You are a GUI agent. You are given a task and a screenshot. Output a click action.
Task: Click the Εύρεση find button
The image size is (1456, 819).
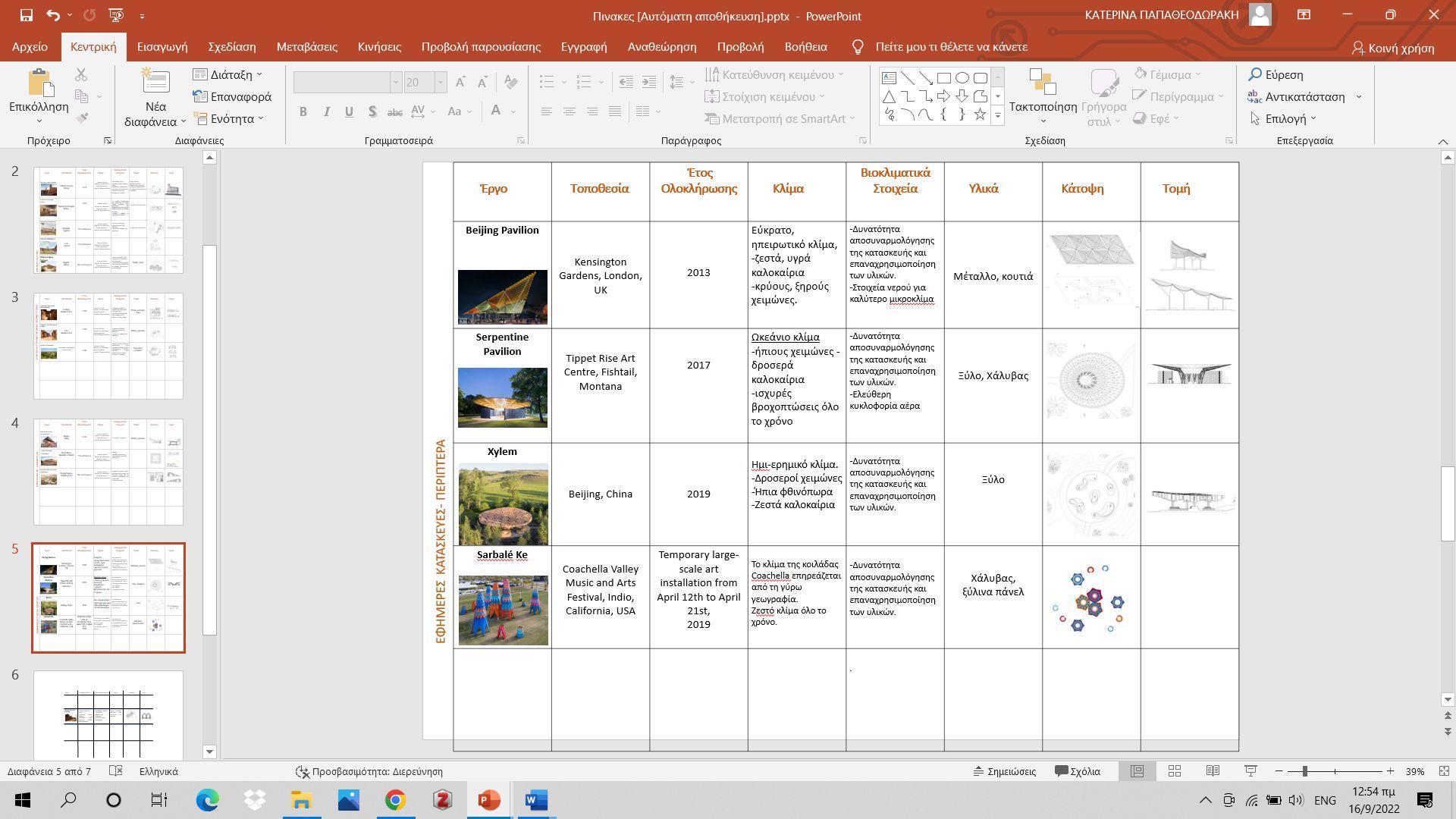(1276, 74)
